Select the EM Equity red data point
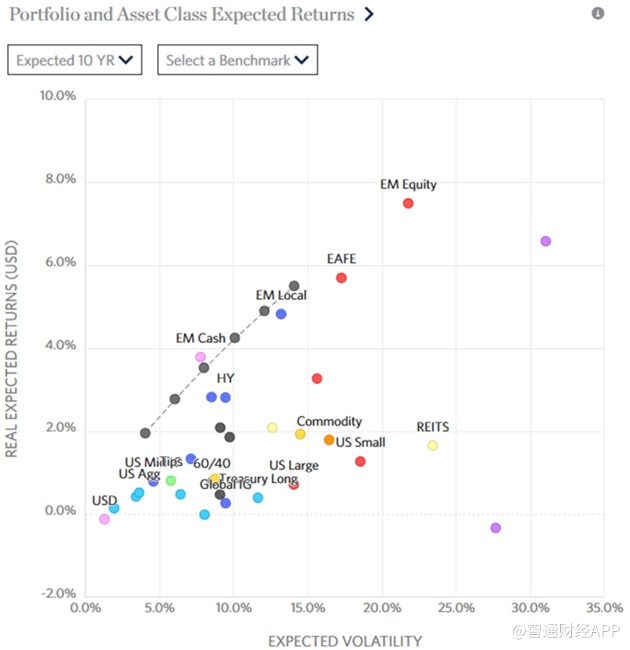The width and height of the screenshot is (630, 650). tap(408, 203)
